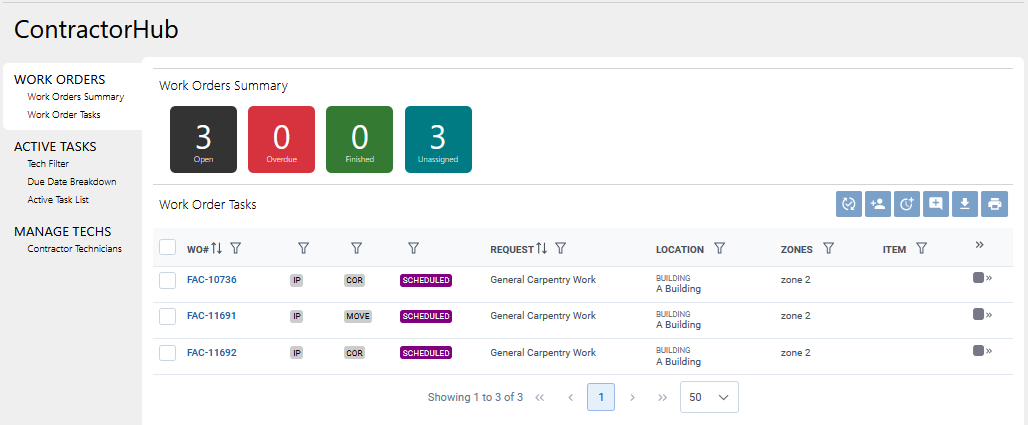
Task: Go to Tech Filter in sidebar
Action: point(48,164)
